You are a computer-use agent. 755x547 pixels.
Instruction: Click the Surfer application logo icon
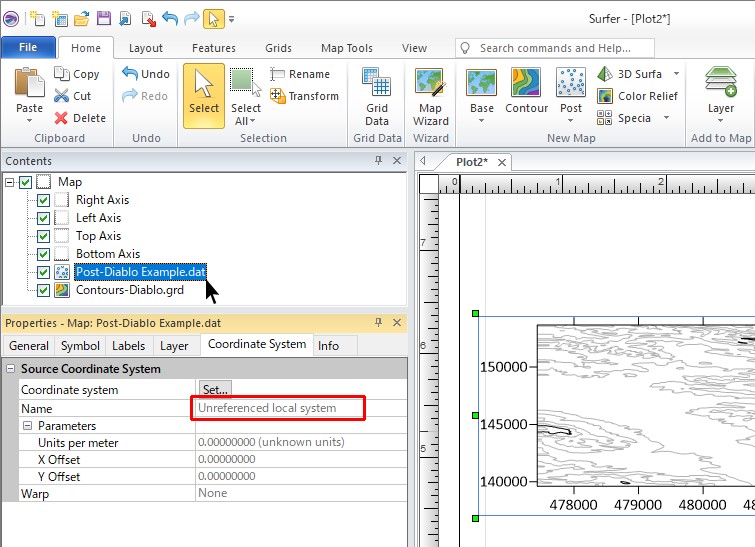pos(11,19)
